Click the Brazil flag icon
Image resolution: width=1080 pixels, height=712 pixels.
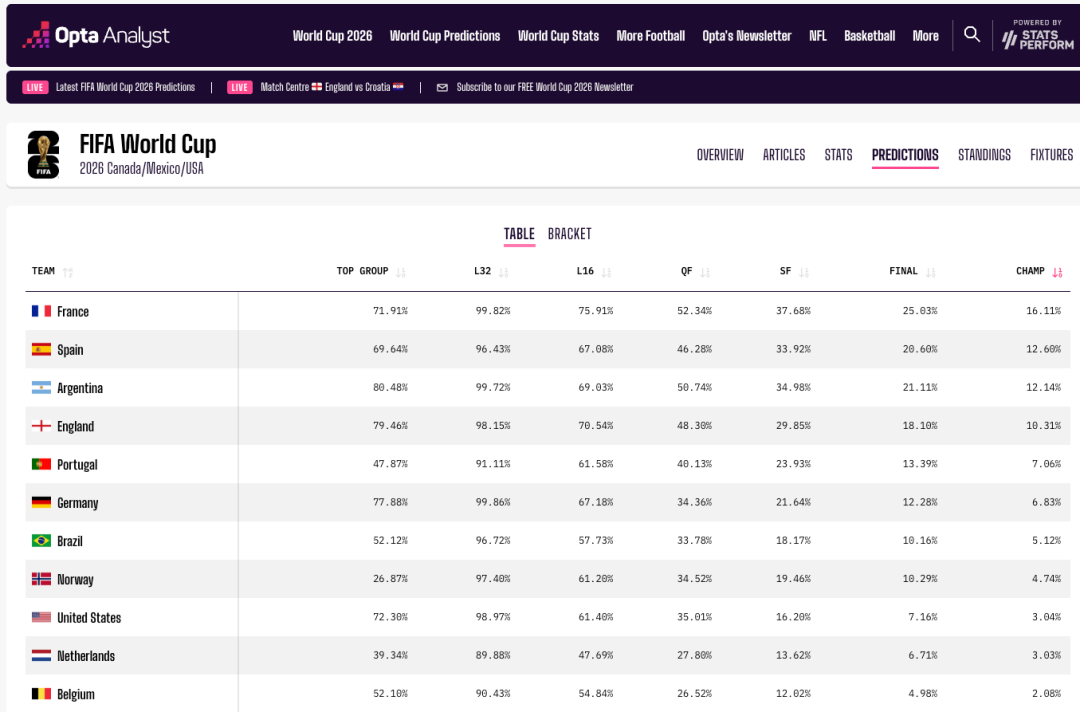point(41,541)
